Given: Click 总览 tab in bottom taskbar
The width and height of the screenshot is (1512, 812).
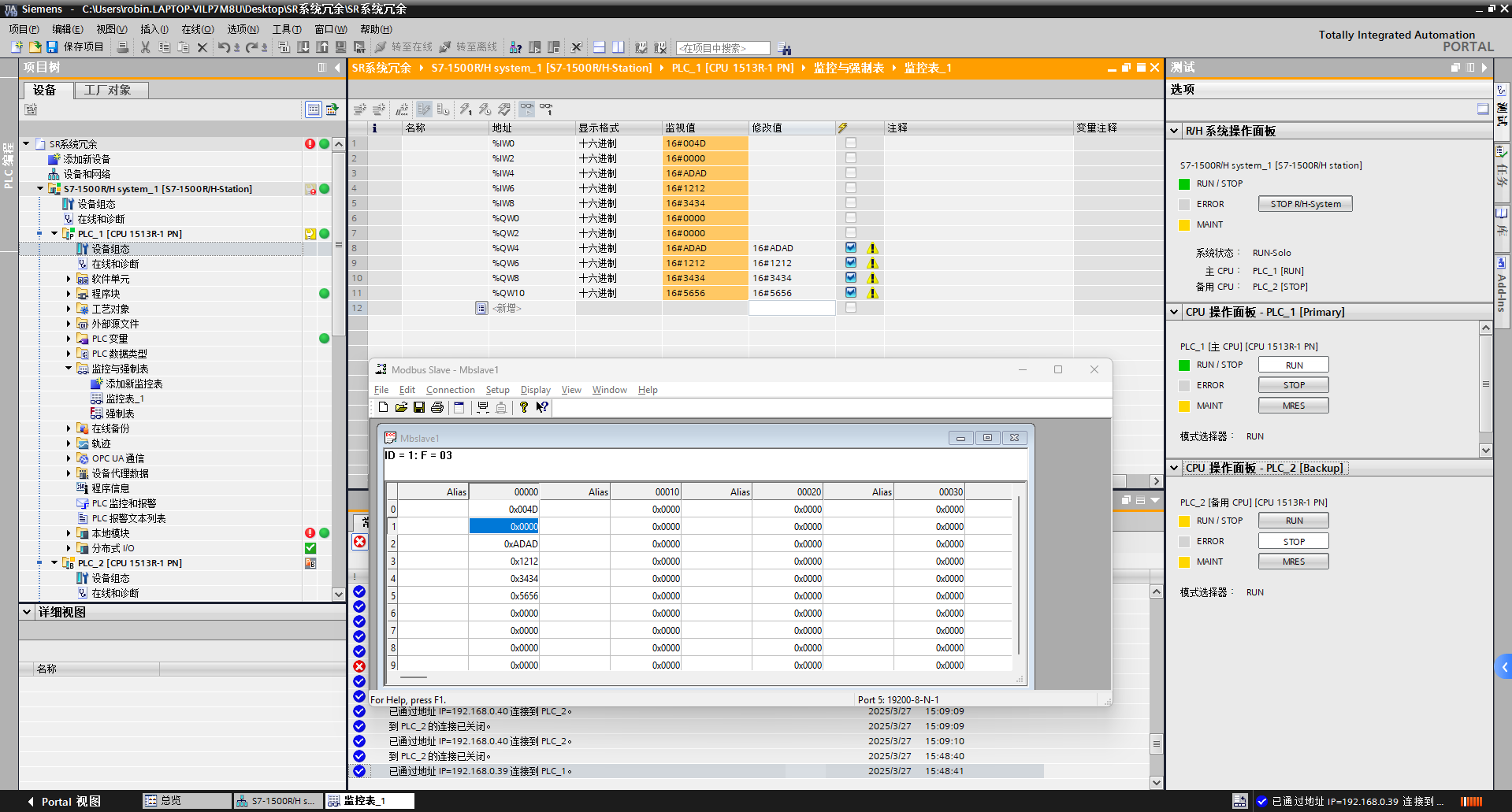Looking at the screenshot, I should [187, 801].
